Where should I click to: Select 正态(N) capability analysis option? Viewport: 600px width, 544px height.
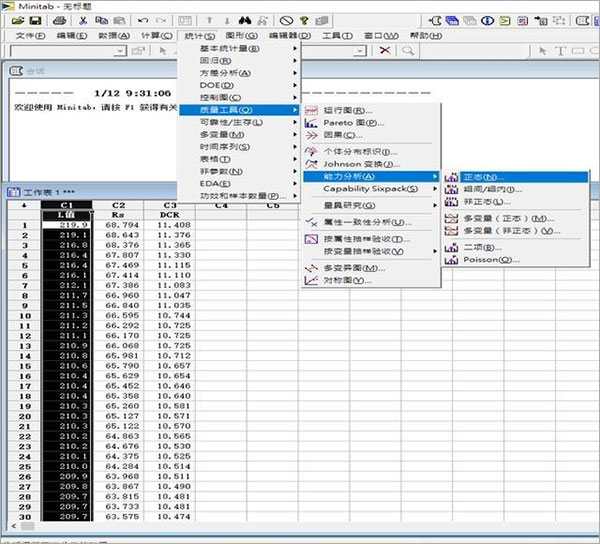coord(485,177)
